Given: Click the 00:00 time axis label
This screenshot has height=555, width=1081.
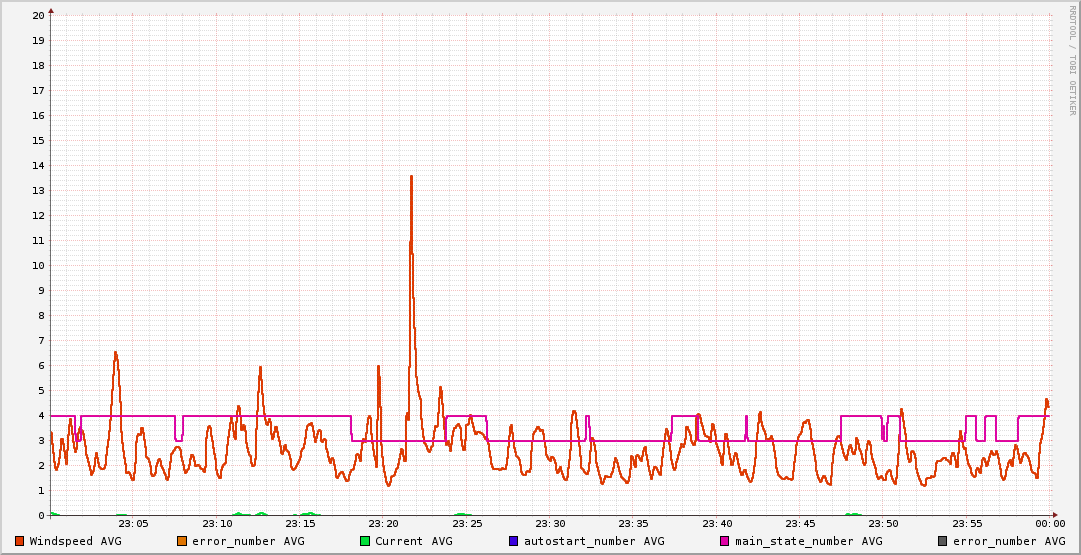Looking at the screenshot, I should pyautogui.click(x=1049, y=524).
